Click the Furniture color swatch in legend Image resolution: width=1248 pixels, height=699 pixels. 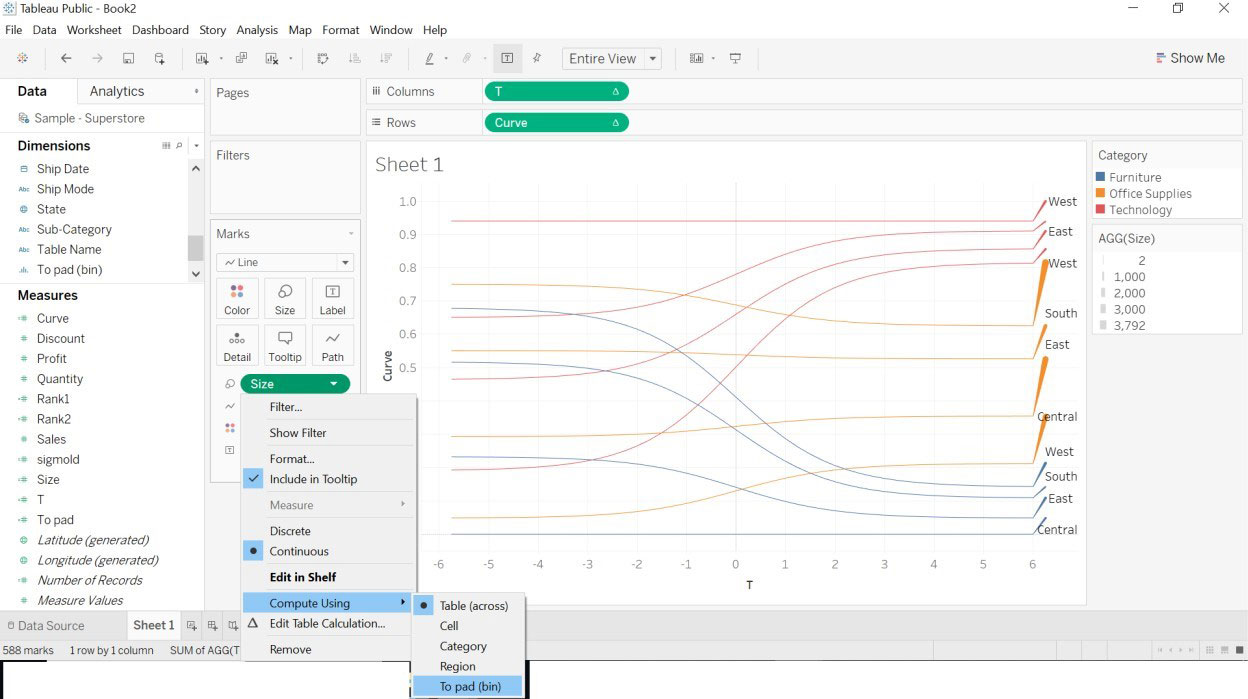(1101, 177)
